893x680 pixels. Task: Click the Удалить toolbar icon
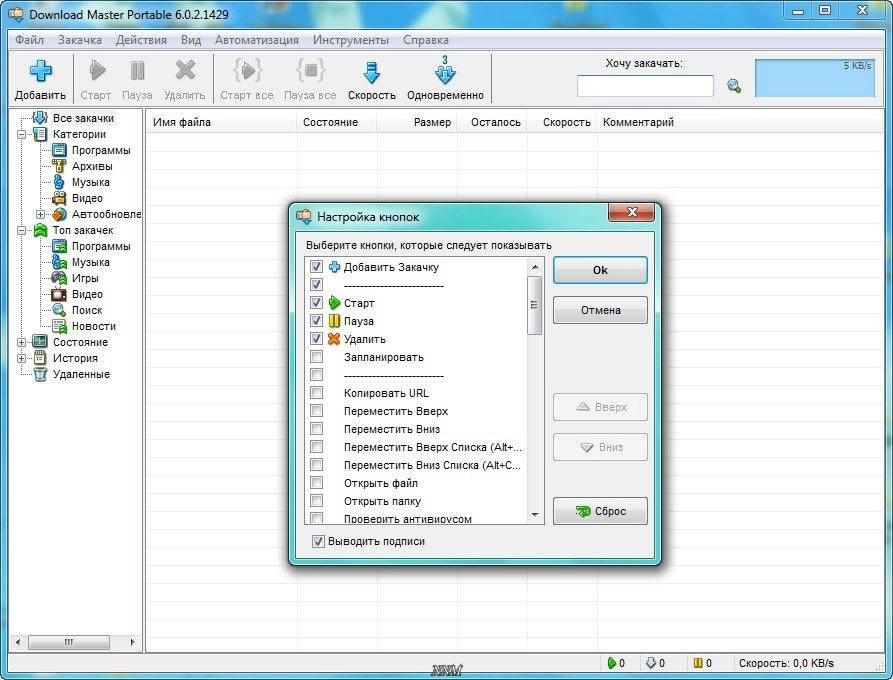(185, 71)
